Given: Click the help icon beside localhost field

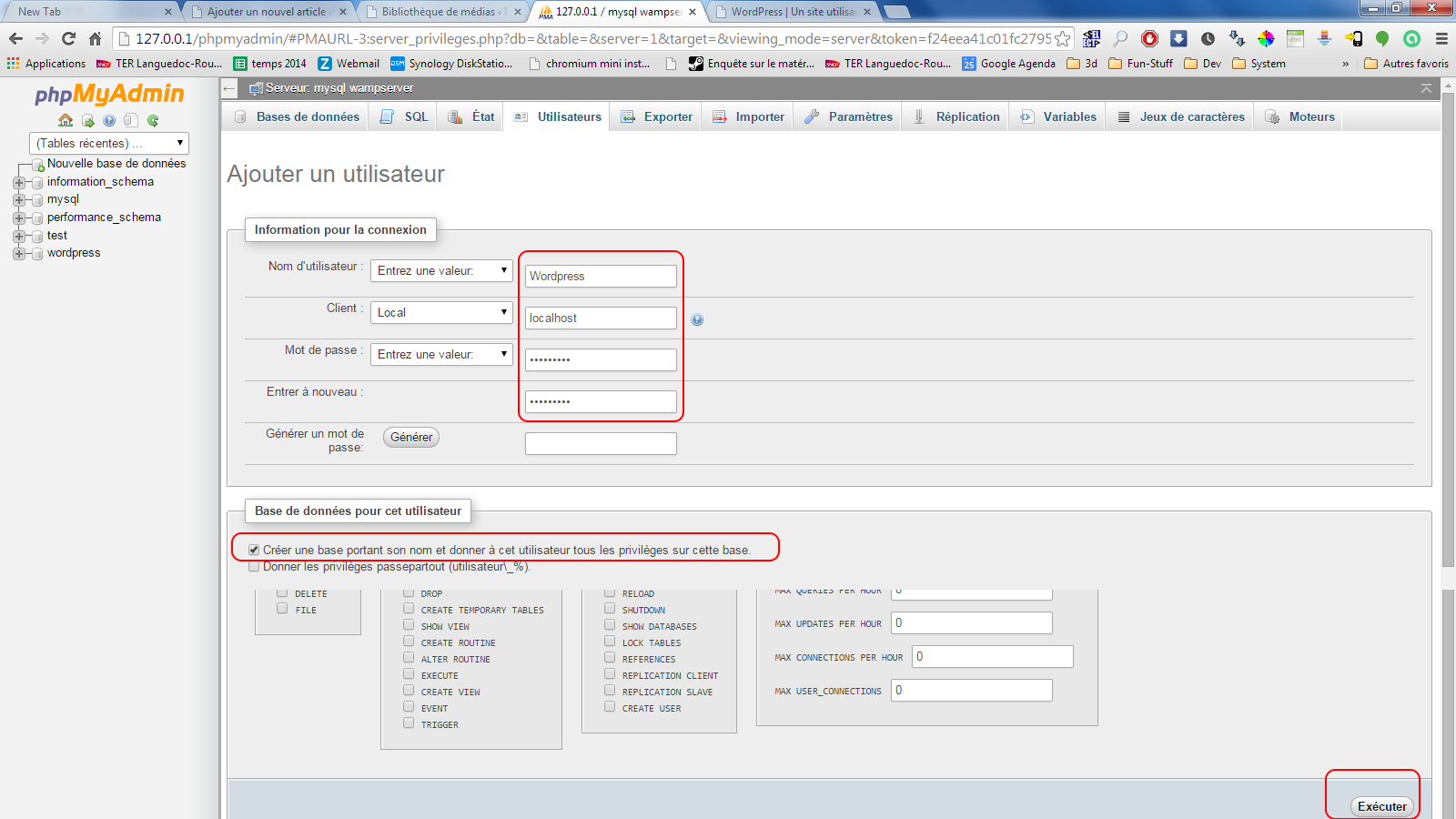Looking at the screenshot, I should [697, 319].
